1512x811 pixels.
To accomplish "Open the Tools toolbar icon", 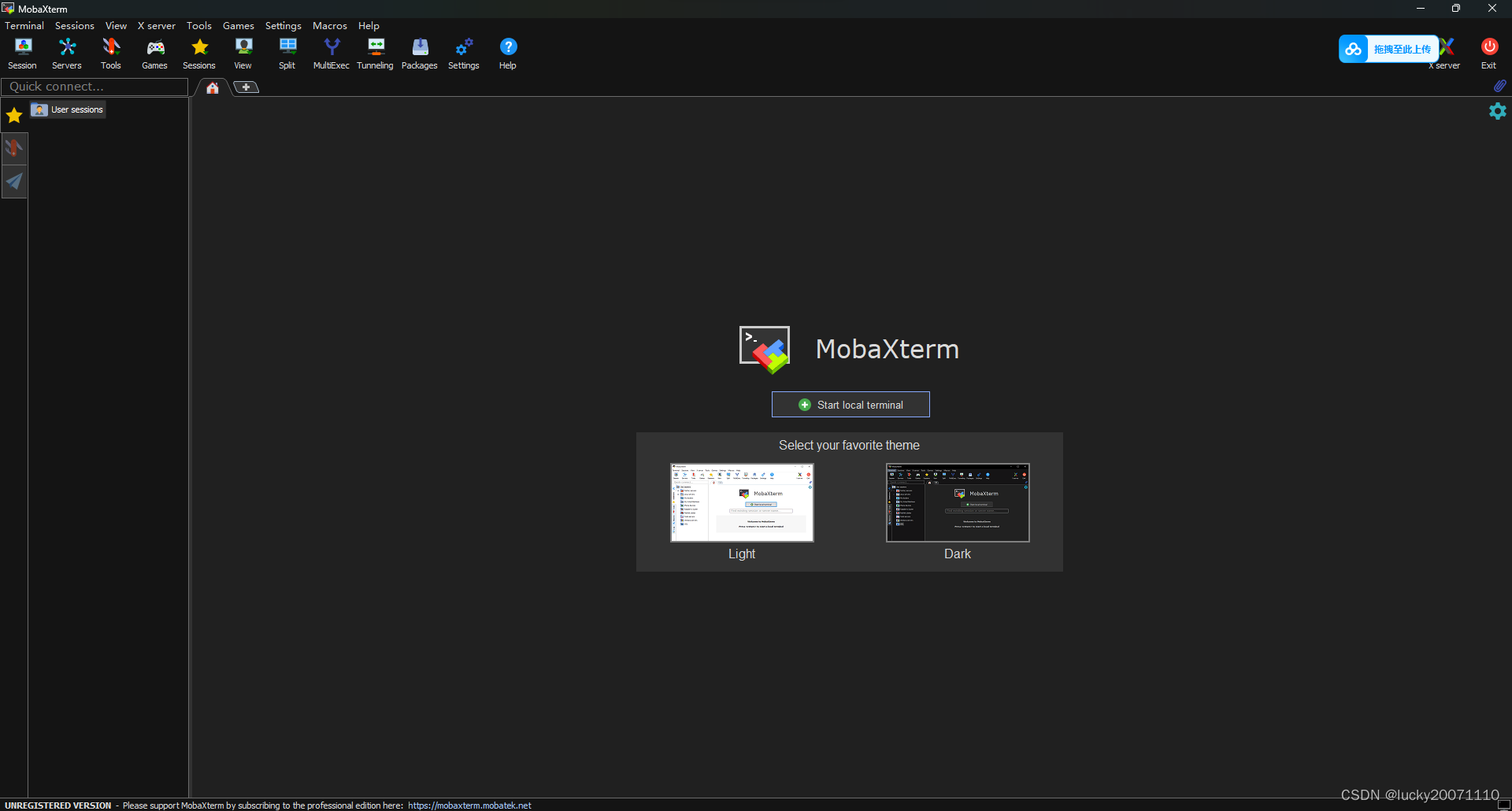I will point(111,54).
